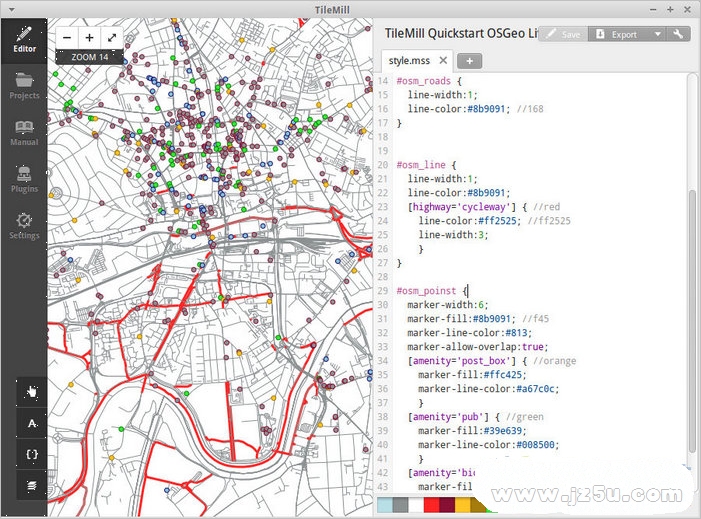Viewport: 701px width, 519px height.
Task: Click the TileMill Quickstart project title
Action: coord(460,34)
